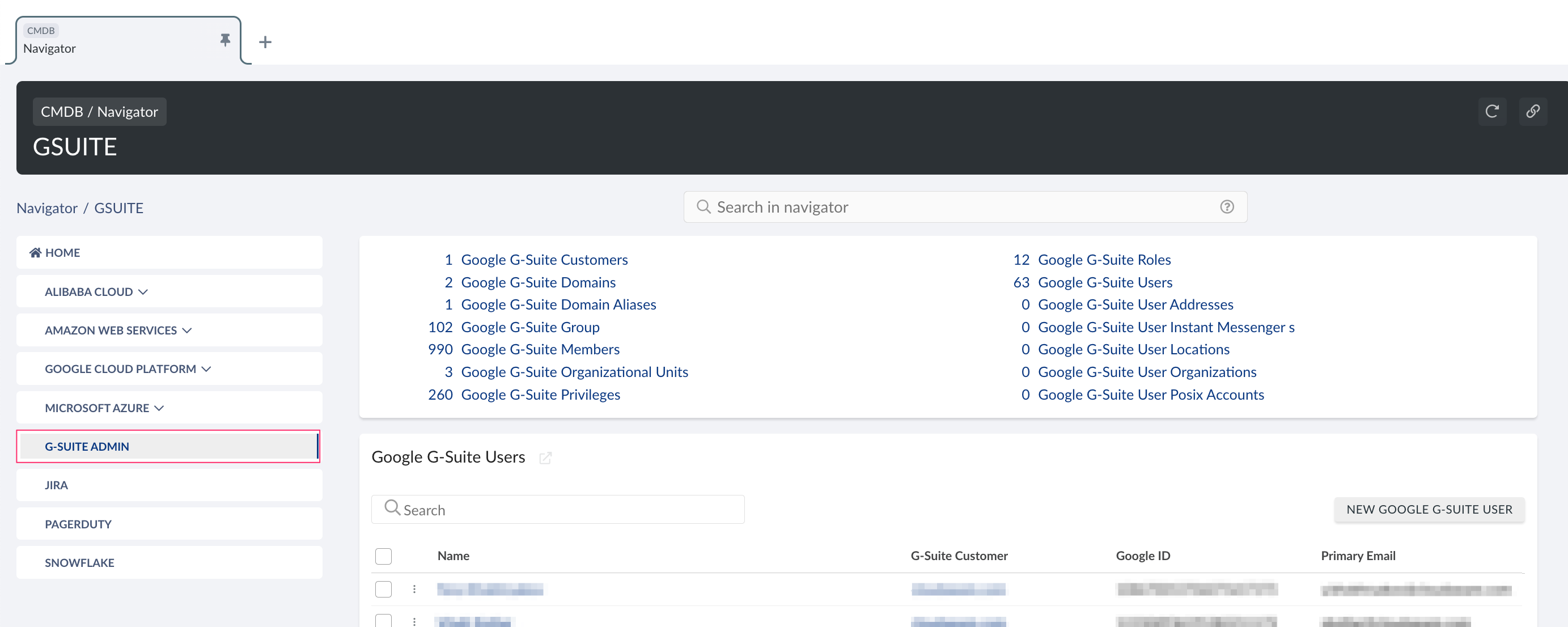The image size is (1568, 627).
Task: Open JIRA in sidebar
Action: click(x=169, y=485)
